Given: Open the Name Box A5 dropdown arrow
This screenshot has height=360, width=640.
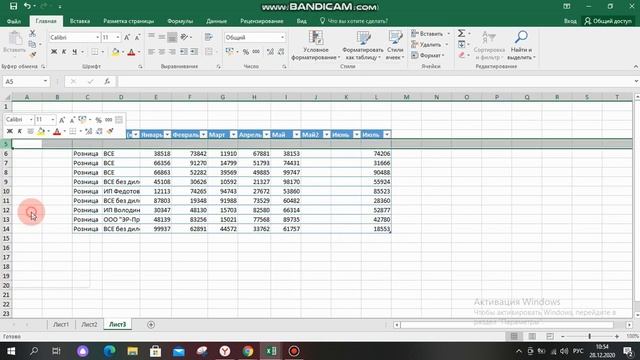Looking at the screenshot, I should tap(45, 82).
